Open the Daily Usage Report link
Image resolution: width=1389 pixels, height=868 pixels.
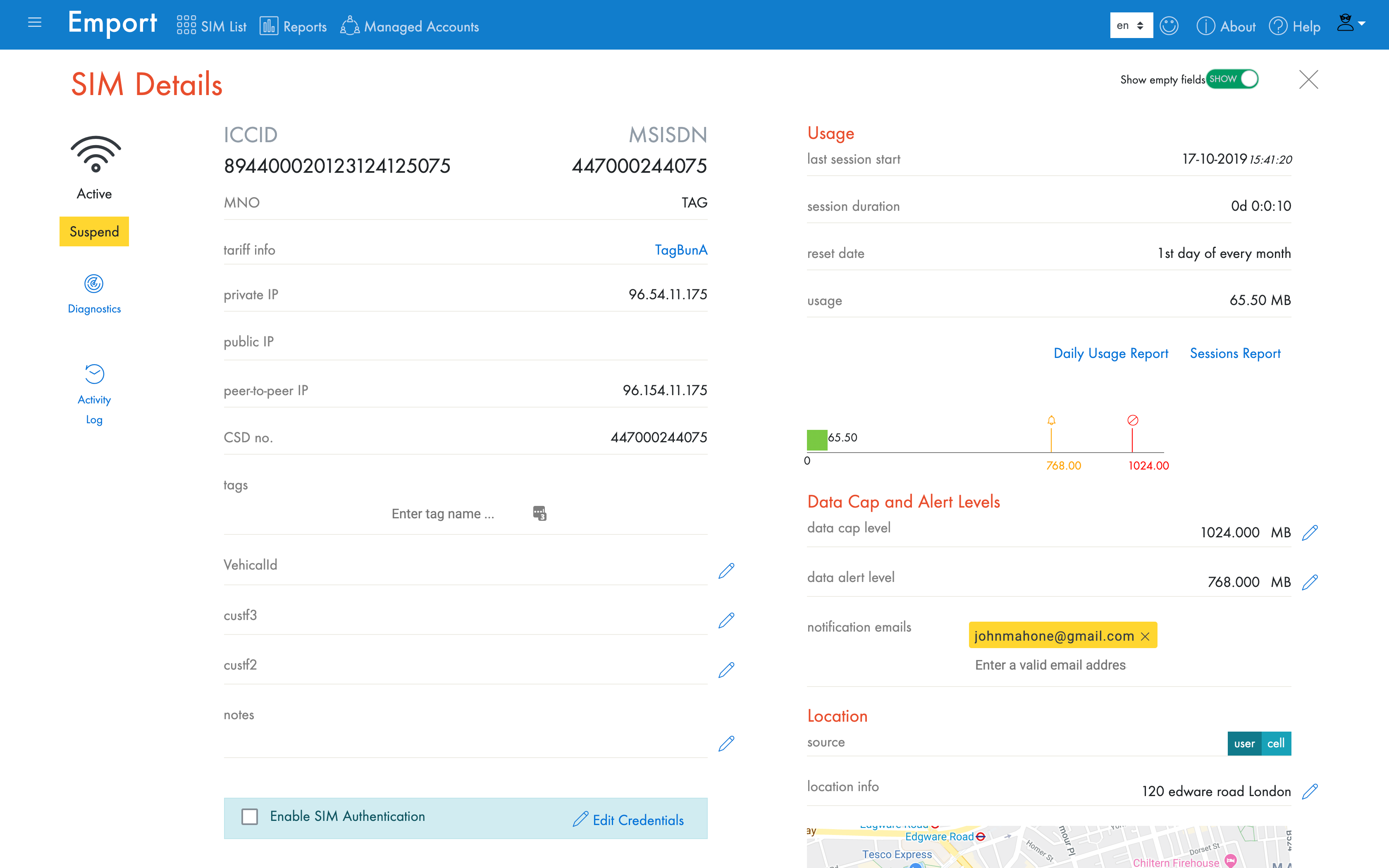point(1111,354)
